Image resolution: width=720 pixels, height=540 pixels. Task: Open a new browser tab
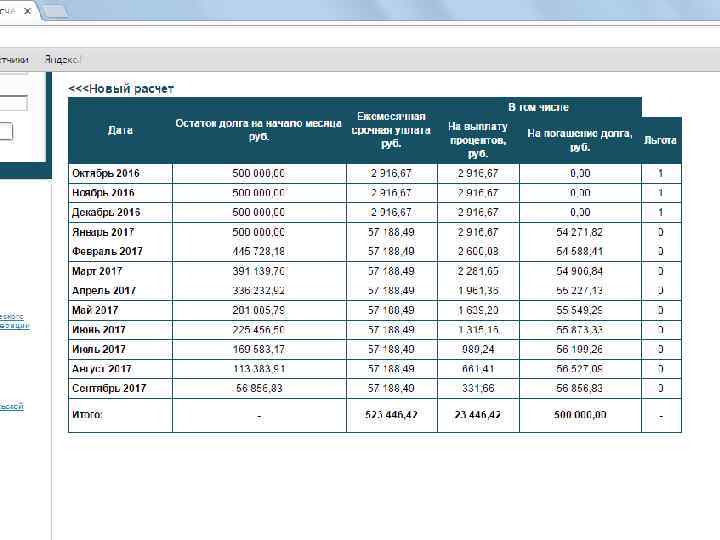[x=55, y=12]
